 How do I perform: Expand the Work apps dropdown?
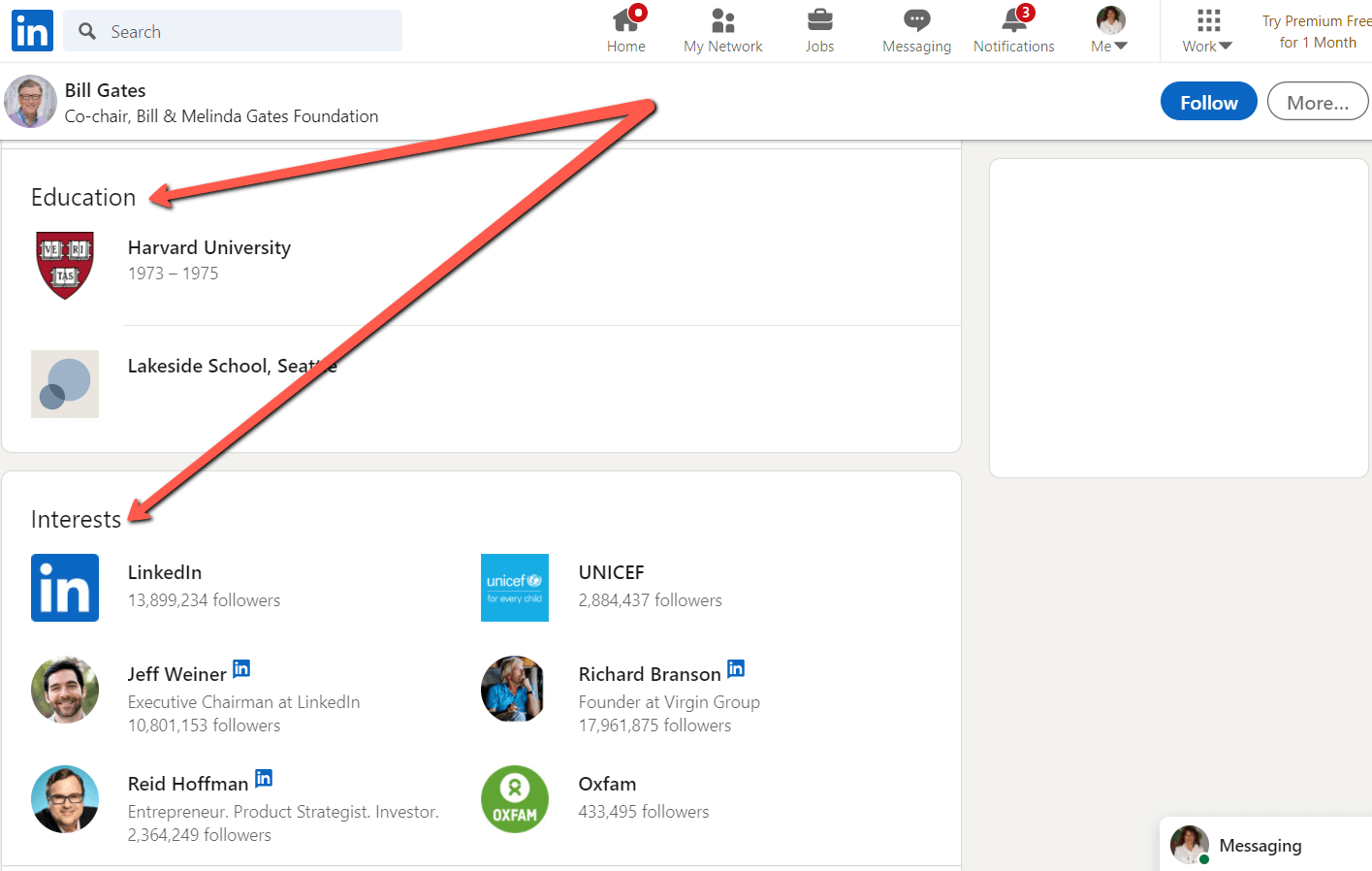1207,30
